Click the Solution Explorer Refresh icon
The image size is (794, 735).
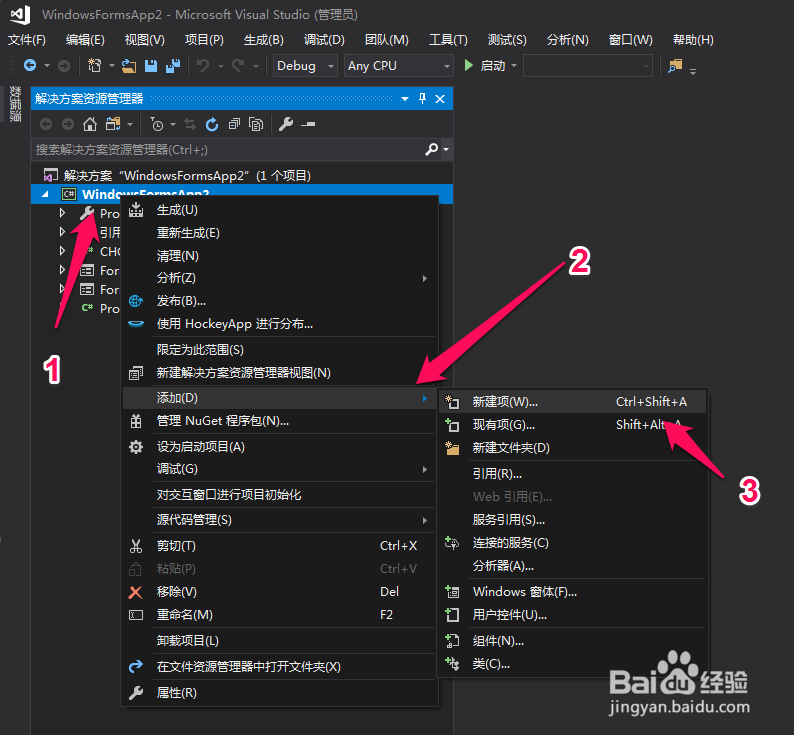[x=212, y=124]
